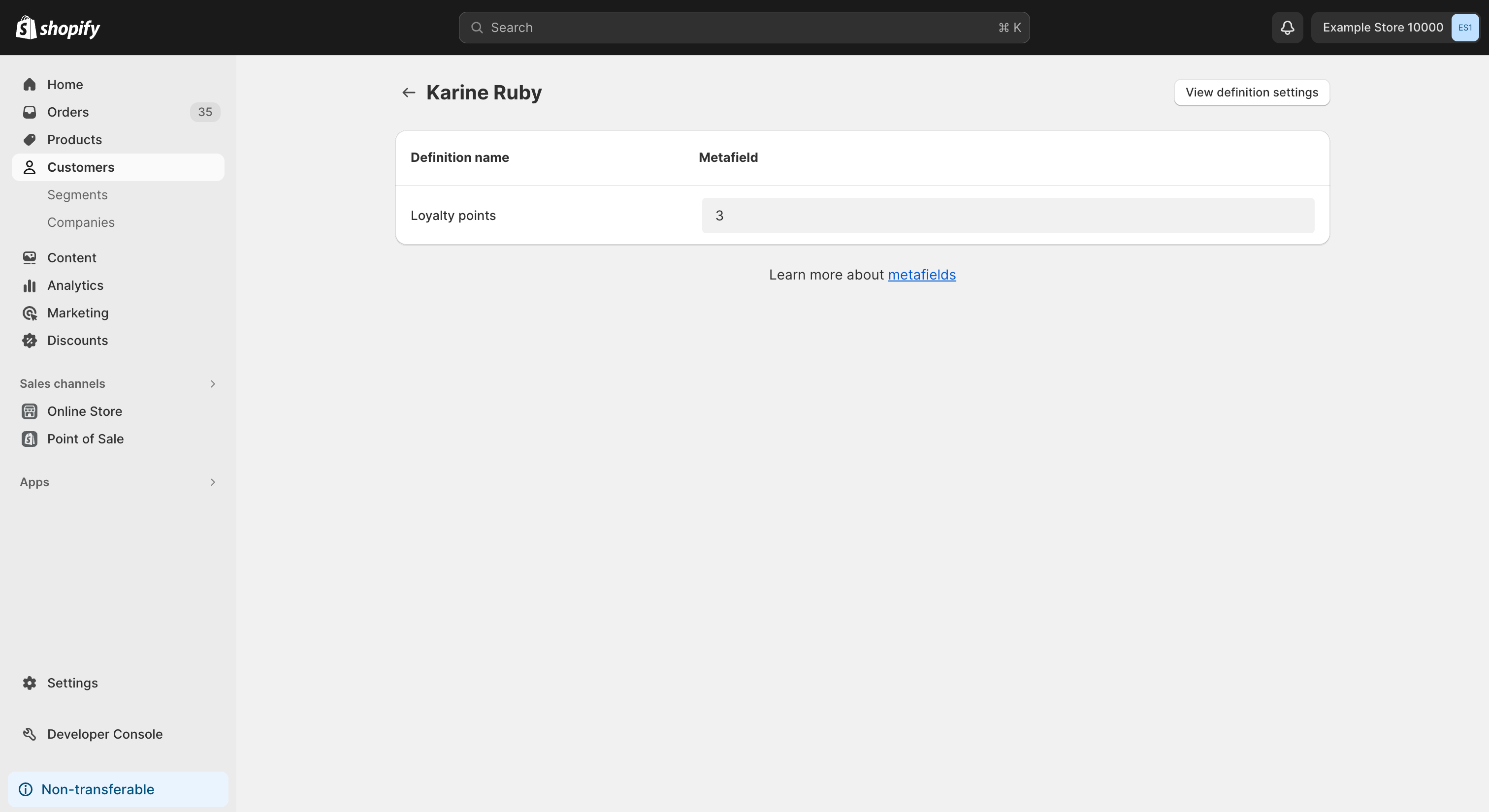Open the Orders menu item

pos(118,112)
